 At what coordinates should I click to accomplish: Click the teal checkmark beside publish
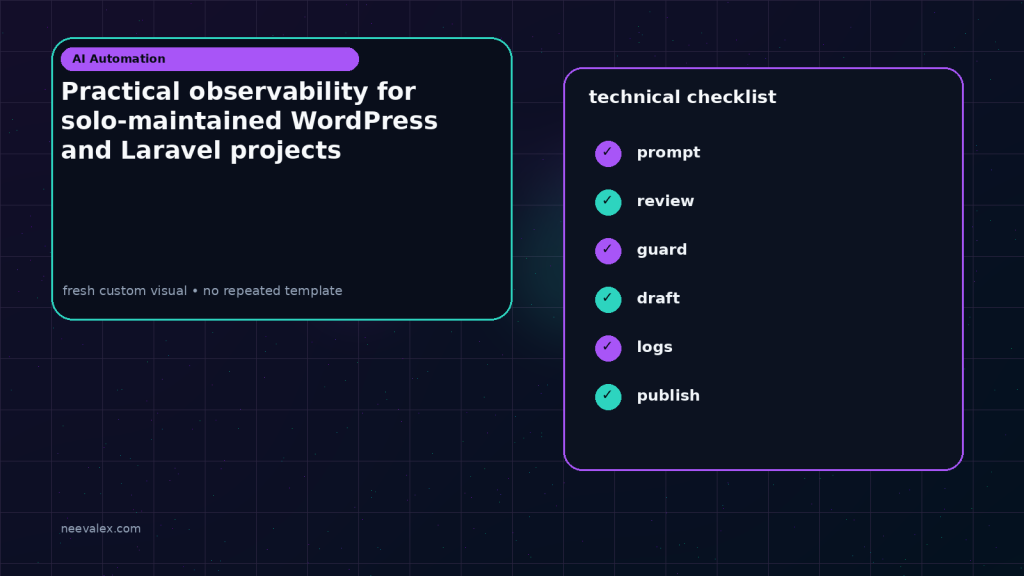point(608,397)
